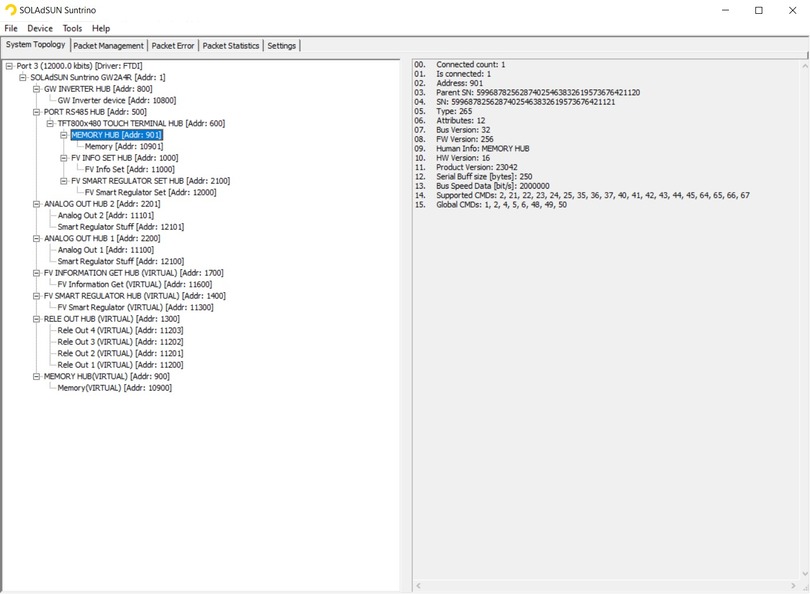
Task: Collapse the Port 3 root node
Action: click(x=9, y=66)
